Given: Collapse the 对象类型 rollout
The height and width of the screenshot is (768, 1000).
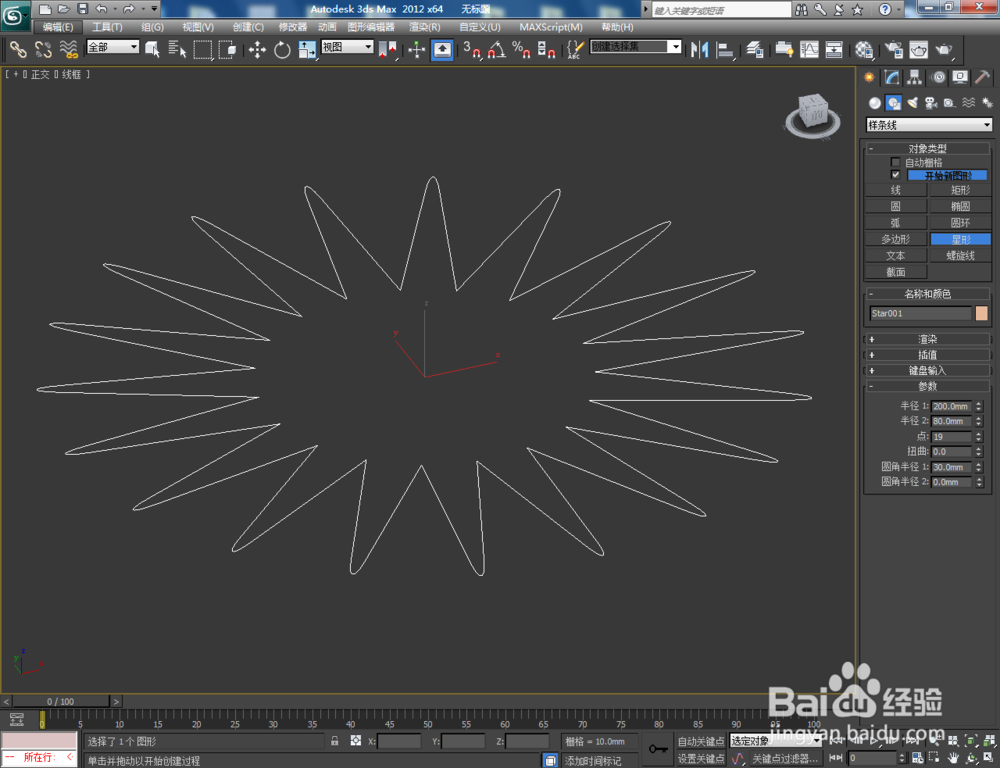Looking at the screenshot, I should click(928, 149).
